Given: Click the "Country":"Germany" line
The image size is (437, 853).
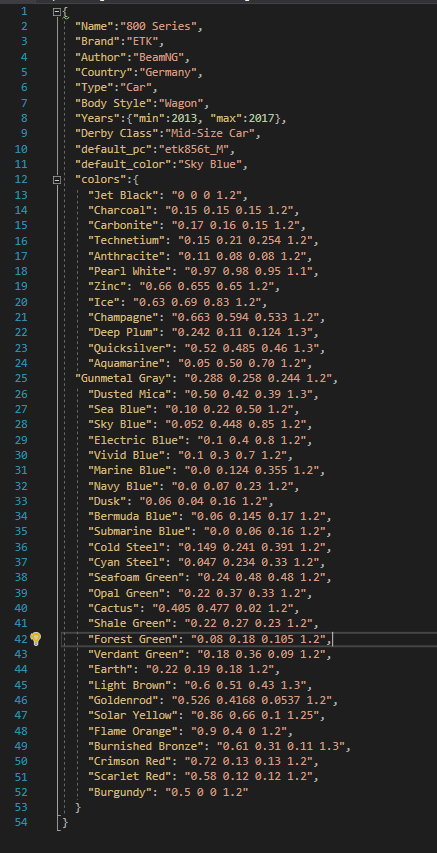Looking at the screenshot, I should (x=139, y=72).
